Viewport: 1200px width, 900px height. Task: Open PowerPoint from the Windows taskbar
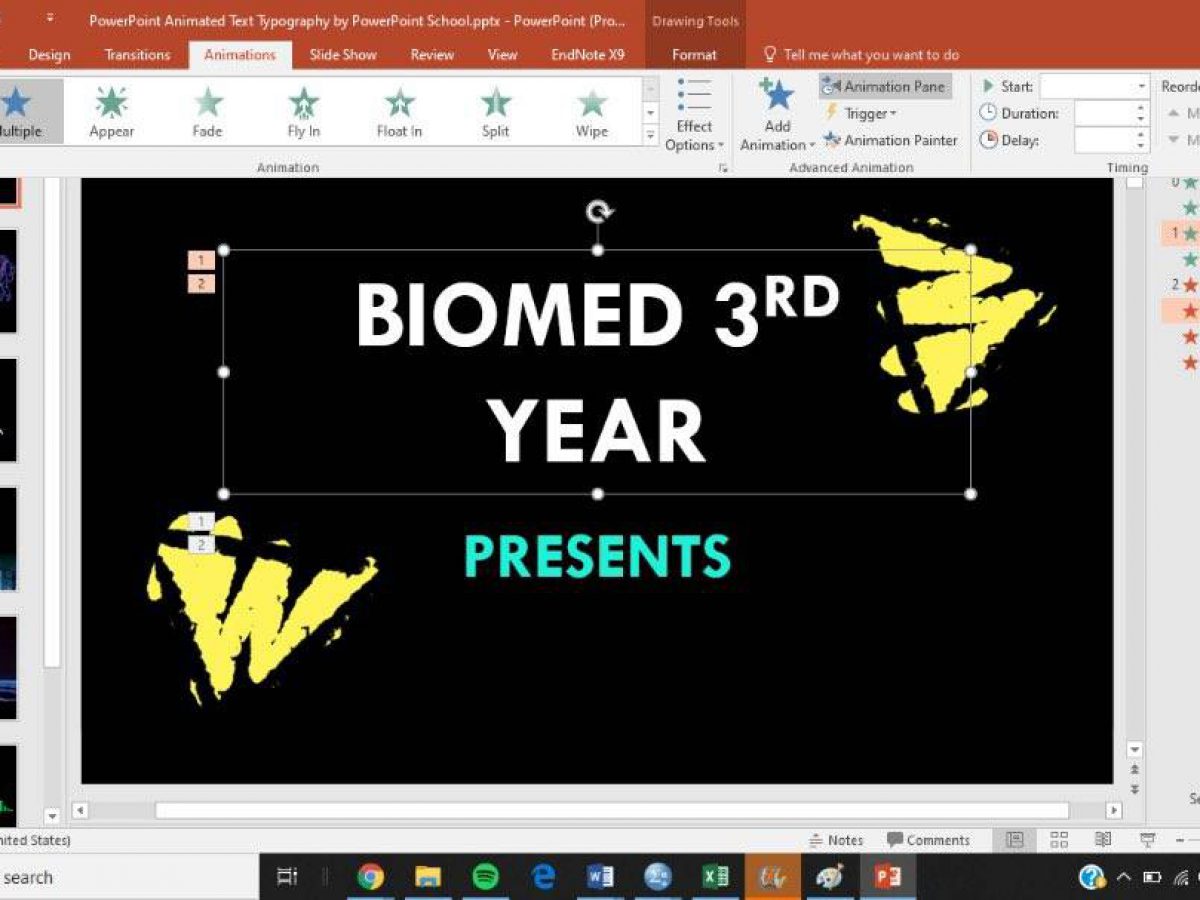[887, 877]
